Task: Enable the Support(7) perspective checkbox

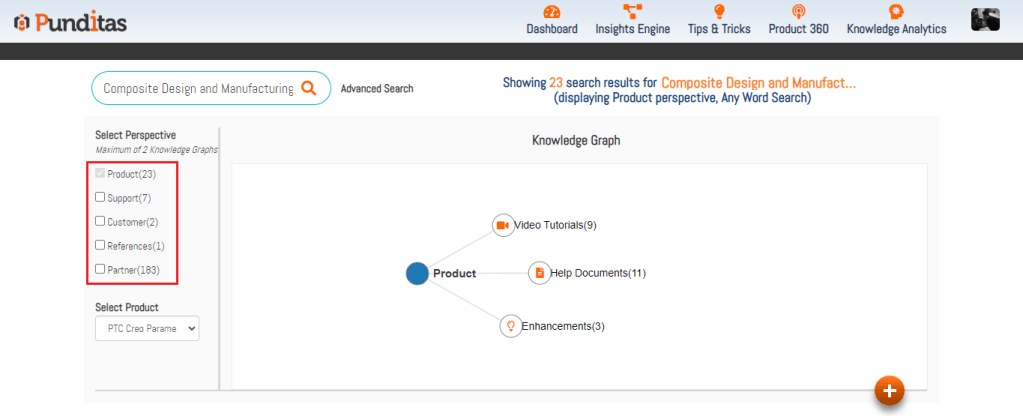Action: pos(100,198)
